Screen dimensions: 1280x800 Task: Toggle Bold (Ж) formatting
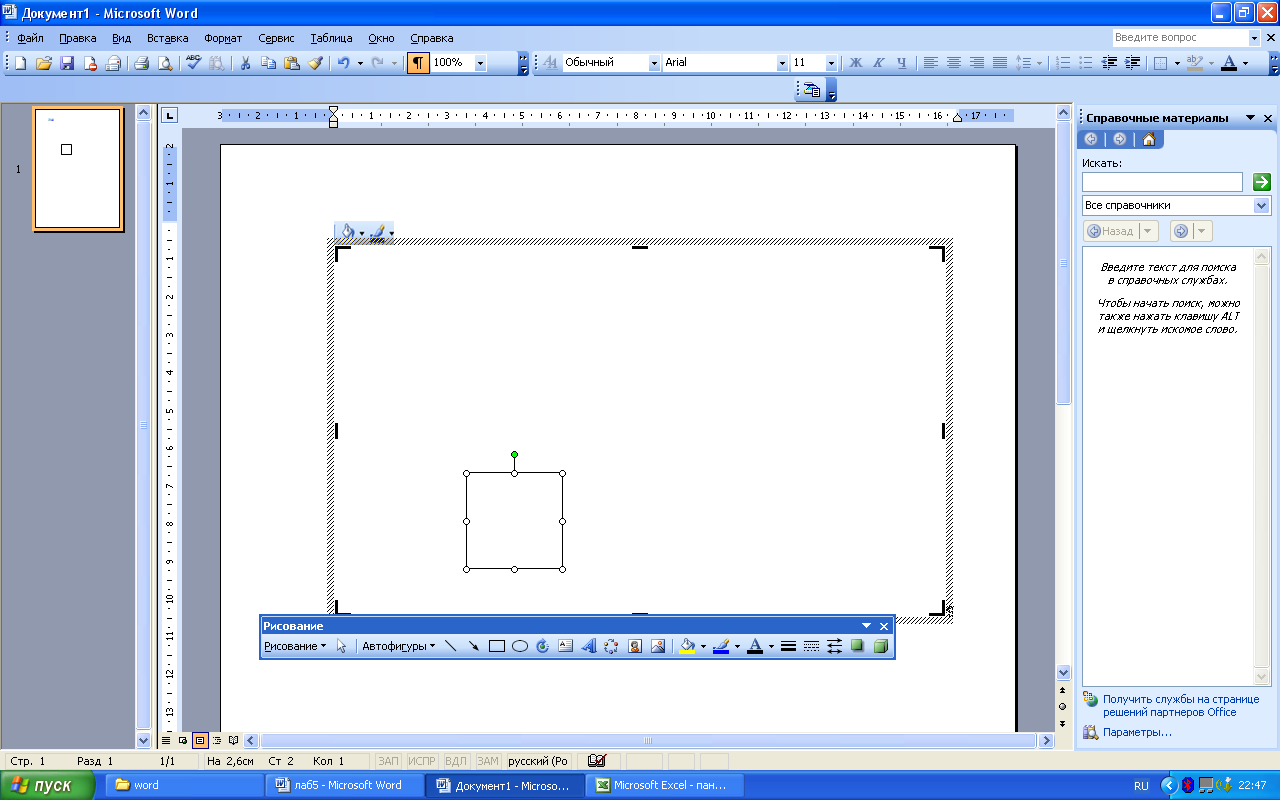click(x=856, y=63)
